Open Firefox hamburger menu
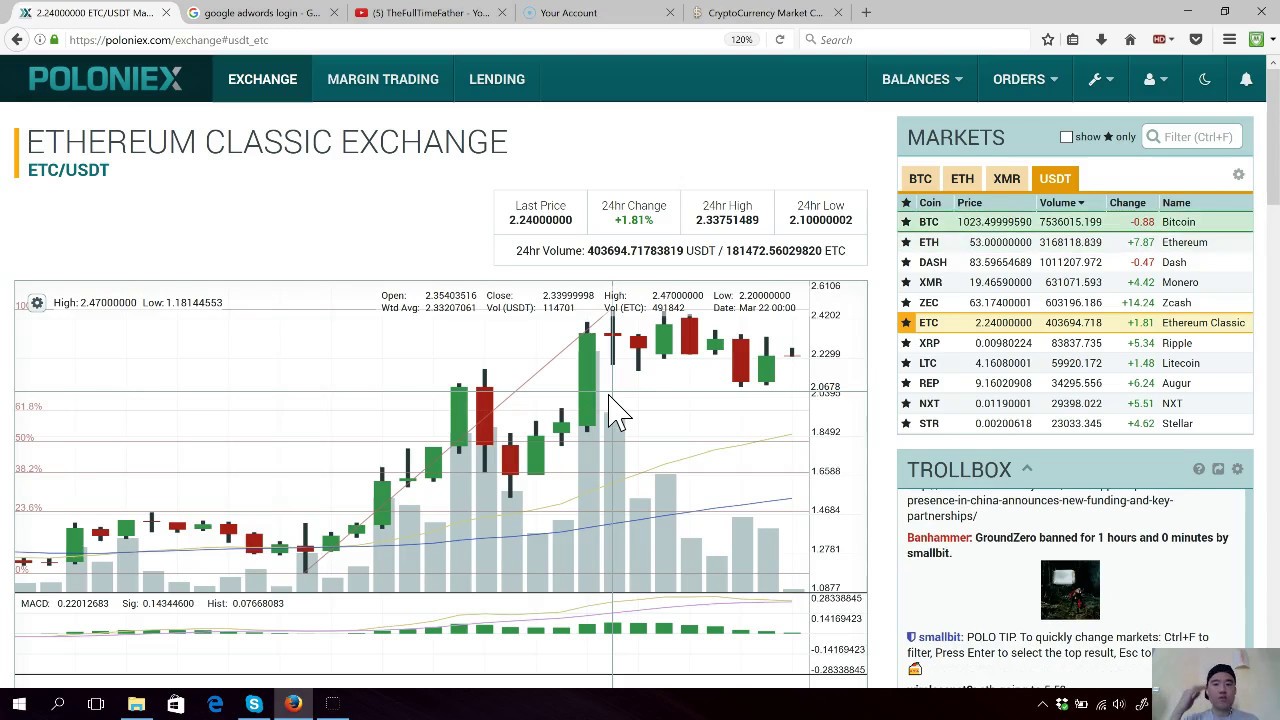1280x720 pixels. click(x=1230, y=40)
